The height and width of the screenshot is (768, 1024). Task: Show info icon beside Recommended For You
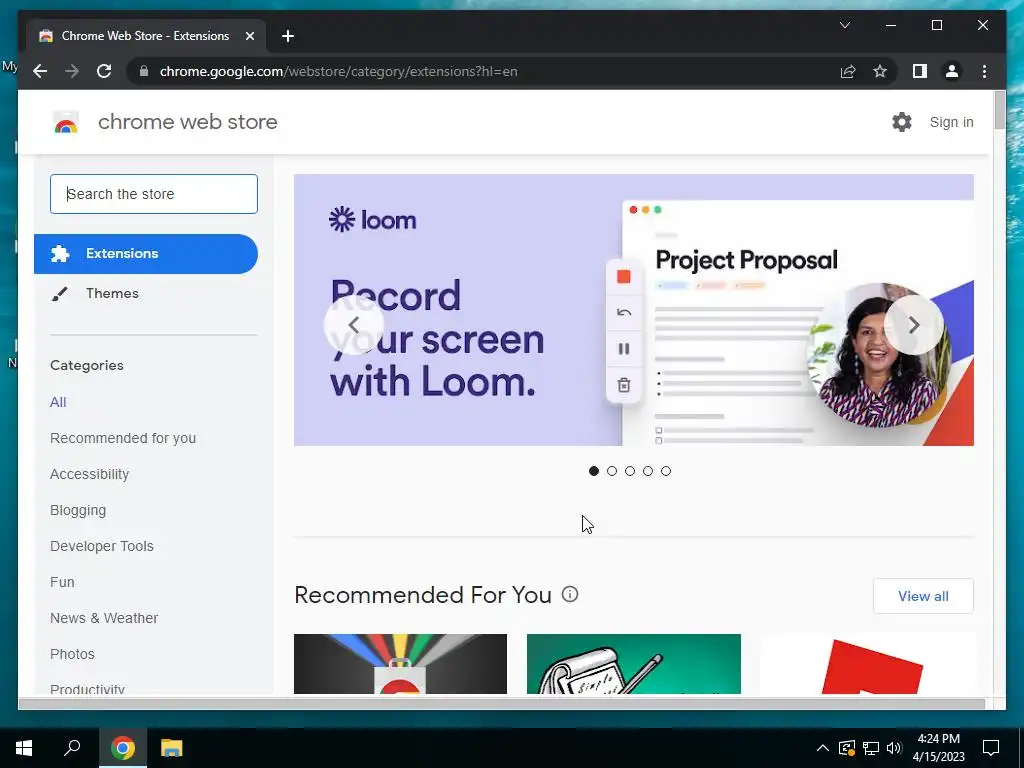(x=570, y=594)
